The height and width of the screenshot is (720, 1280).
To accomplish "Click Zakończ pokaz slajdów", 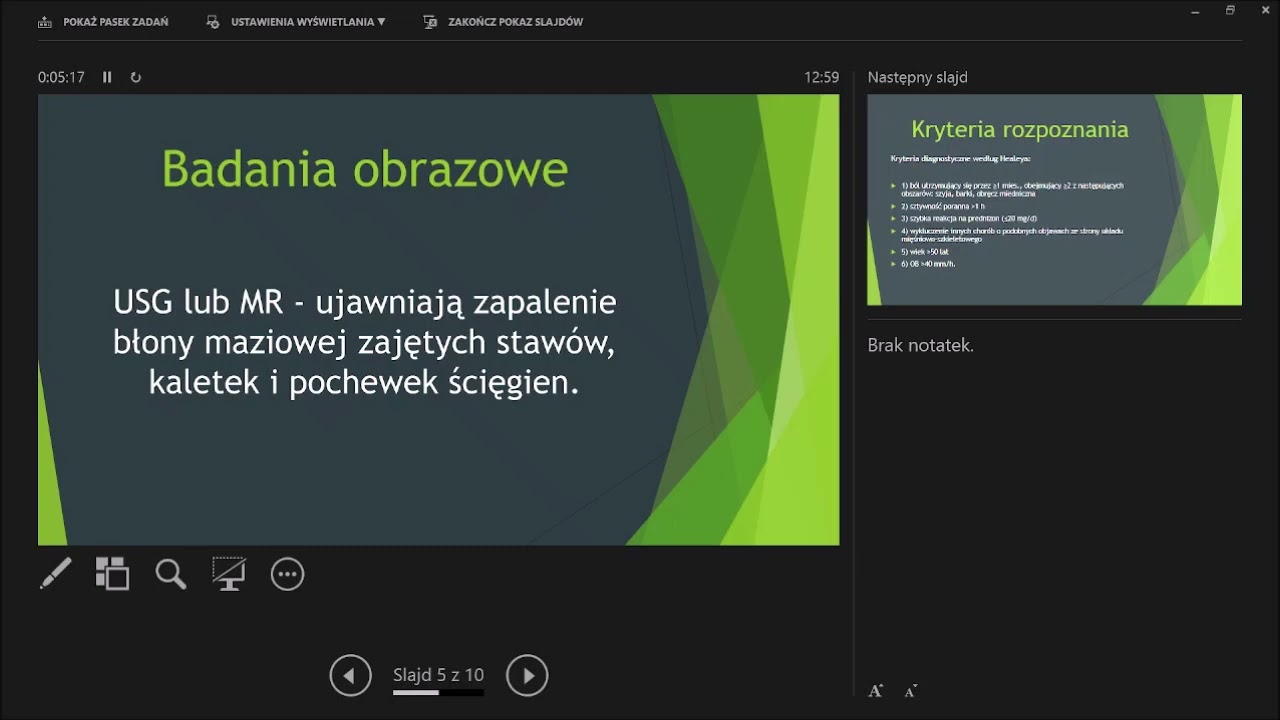I will click(503, 22).
